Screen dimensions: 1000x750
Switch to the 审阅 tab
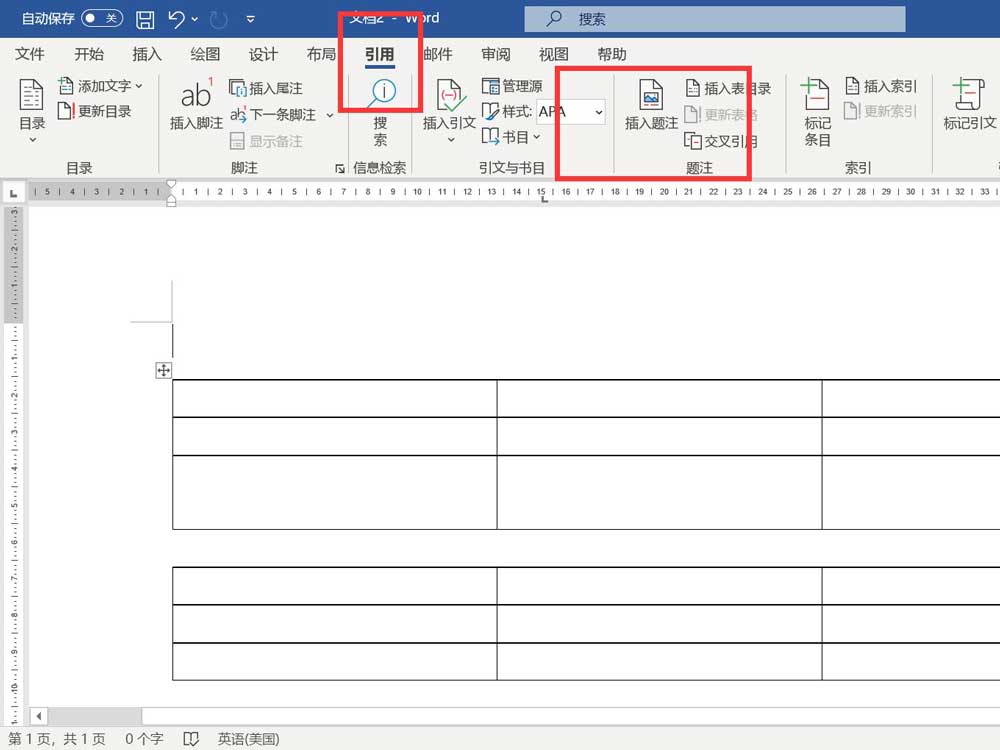(496, 54)
